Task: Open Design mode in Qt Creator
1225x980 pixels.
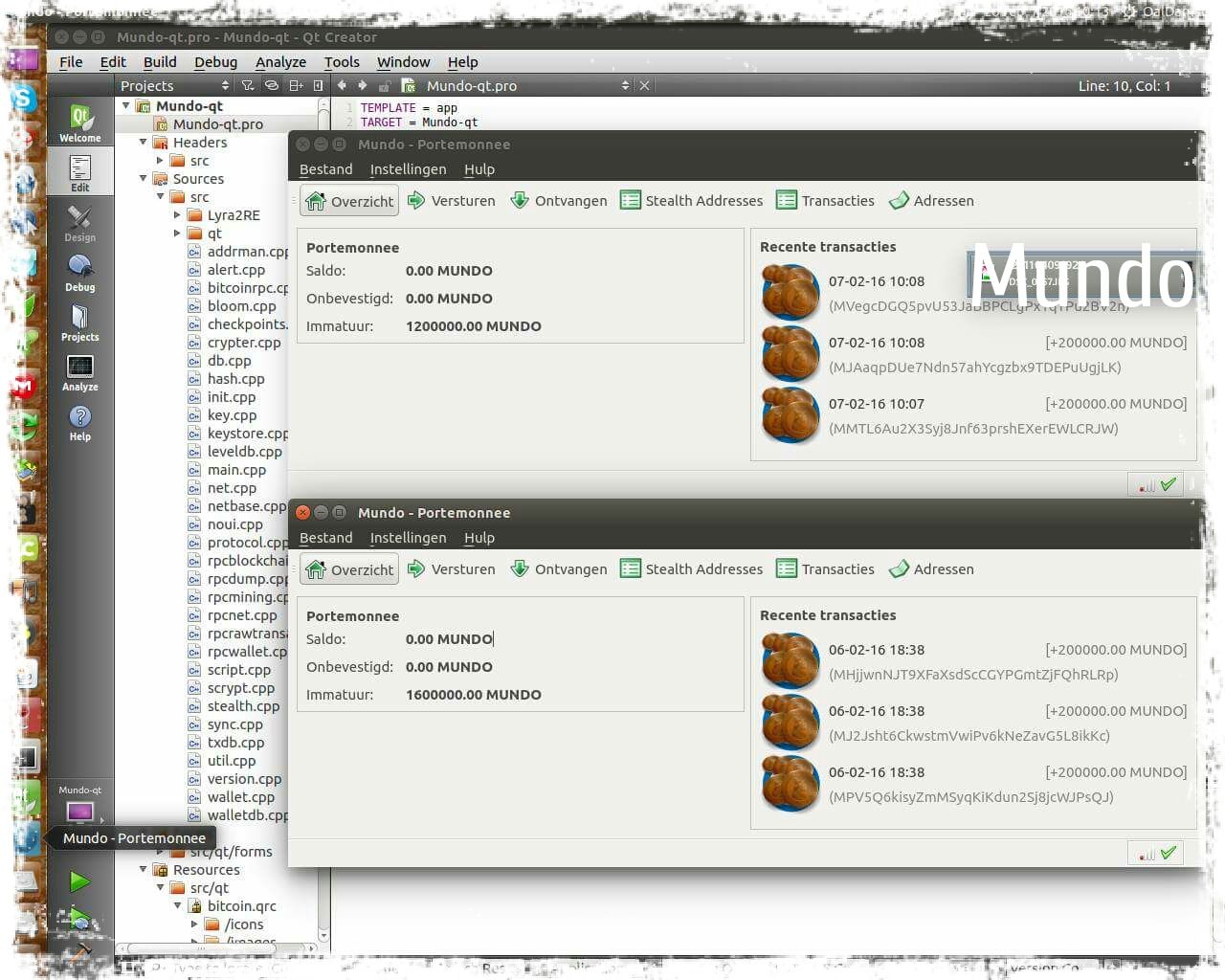Action: (x=80, y=223)
